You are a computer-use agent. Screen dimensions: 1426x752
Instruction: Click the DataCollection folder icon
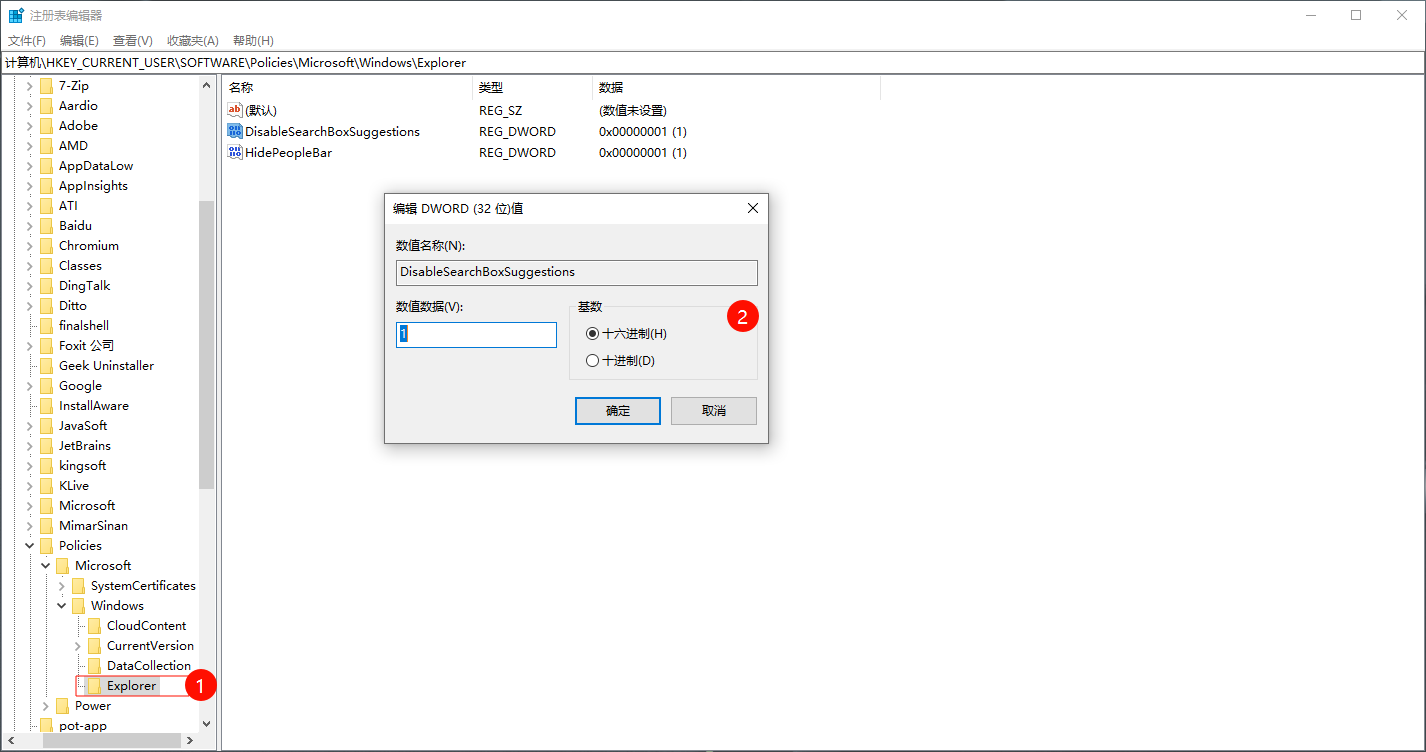point(95,666)
